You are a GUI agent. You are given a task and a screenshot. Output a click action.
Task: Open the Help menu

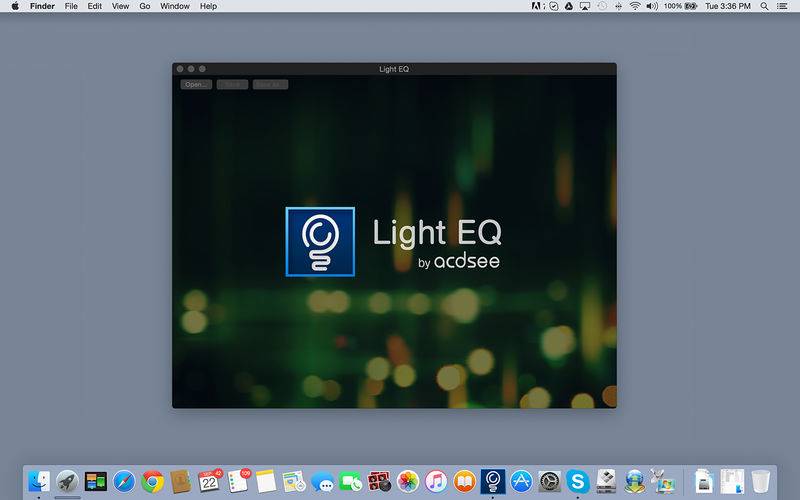[x=208, y=6]
